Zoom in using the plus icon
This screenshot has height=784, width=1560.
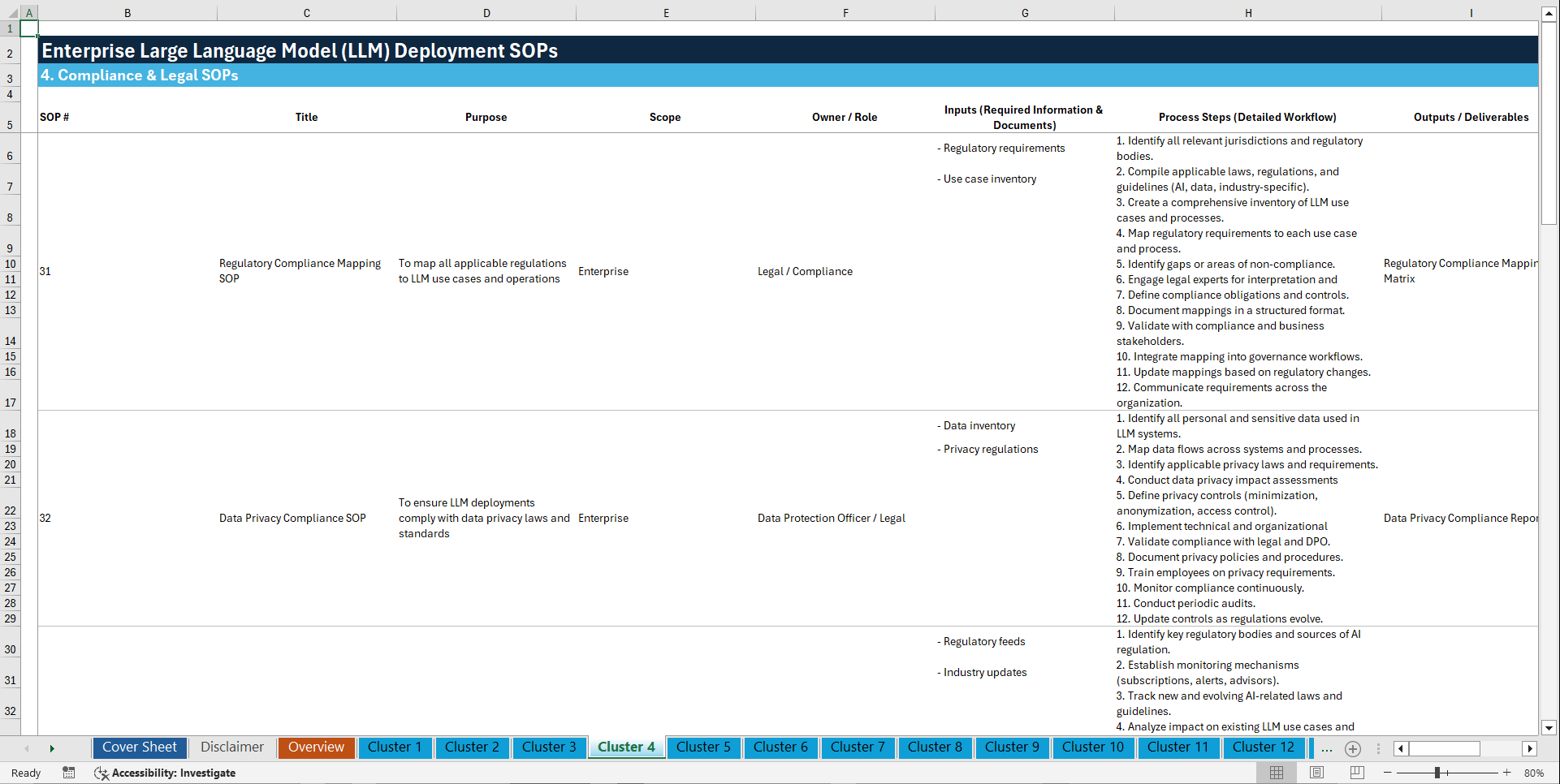(x=1507, y=773)
